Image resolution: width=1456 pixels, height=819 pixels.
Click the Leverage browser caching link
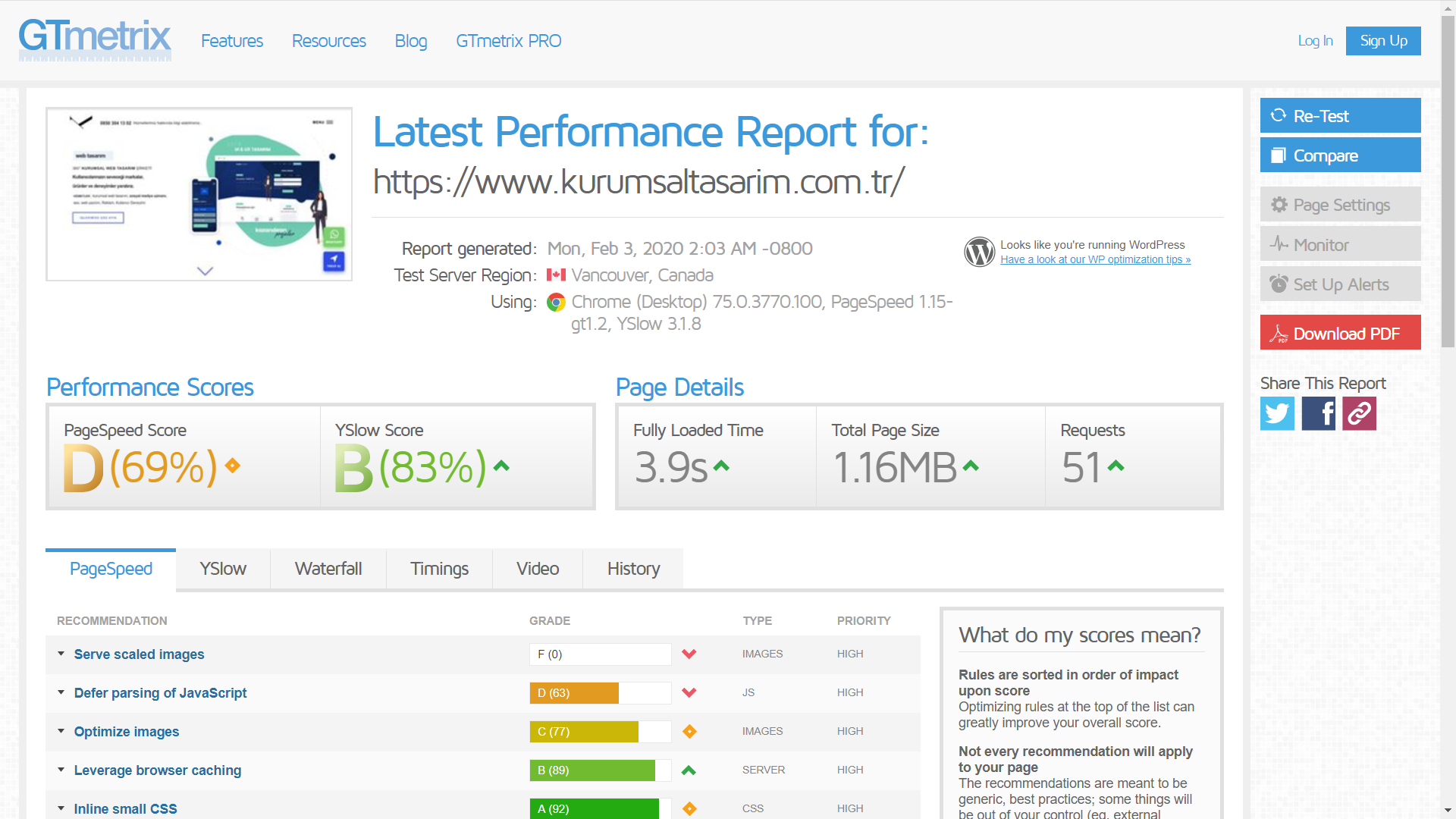click(x=158, y=770)
